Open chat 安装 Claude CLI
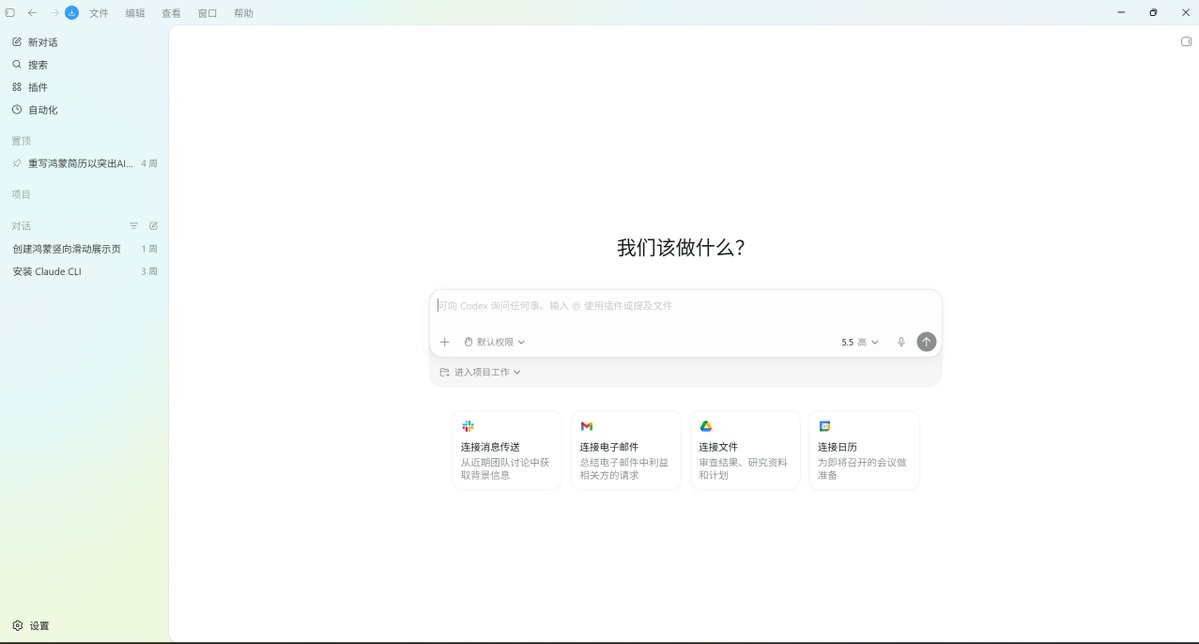Screen dimensions: 1199x644 pyautogui.click(x=84, y=272)
